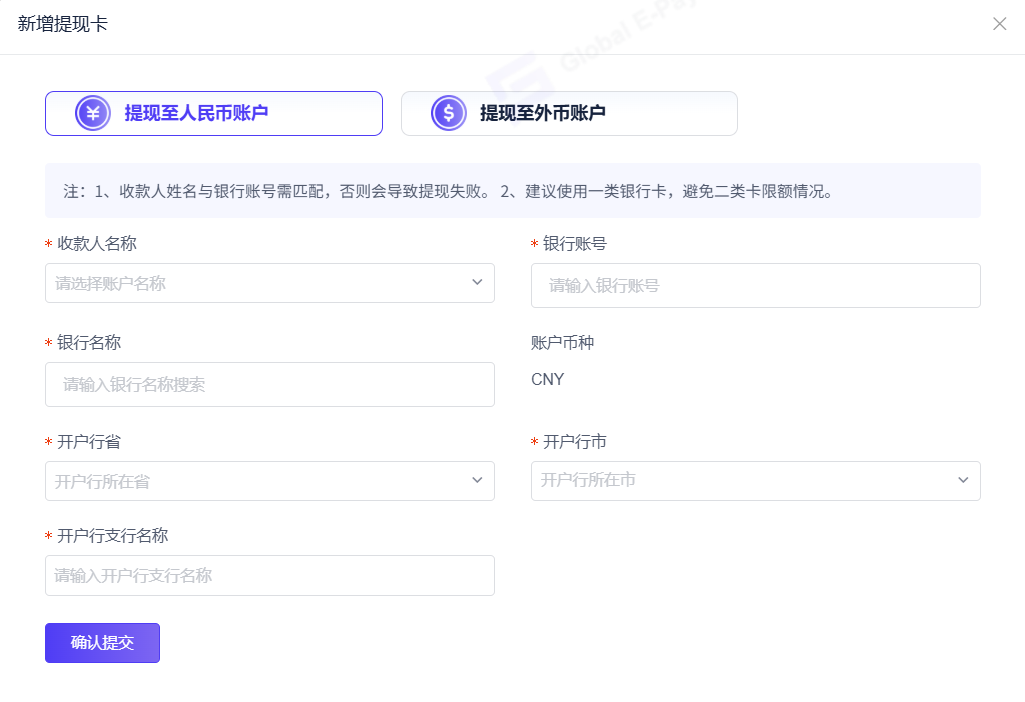Click the CNY currency value text
The image size is (1025, 702).
[547, 380]
